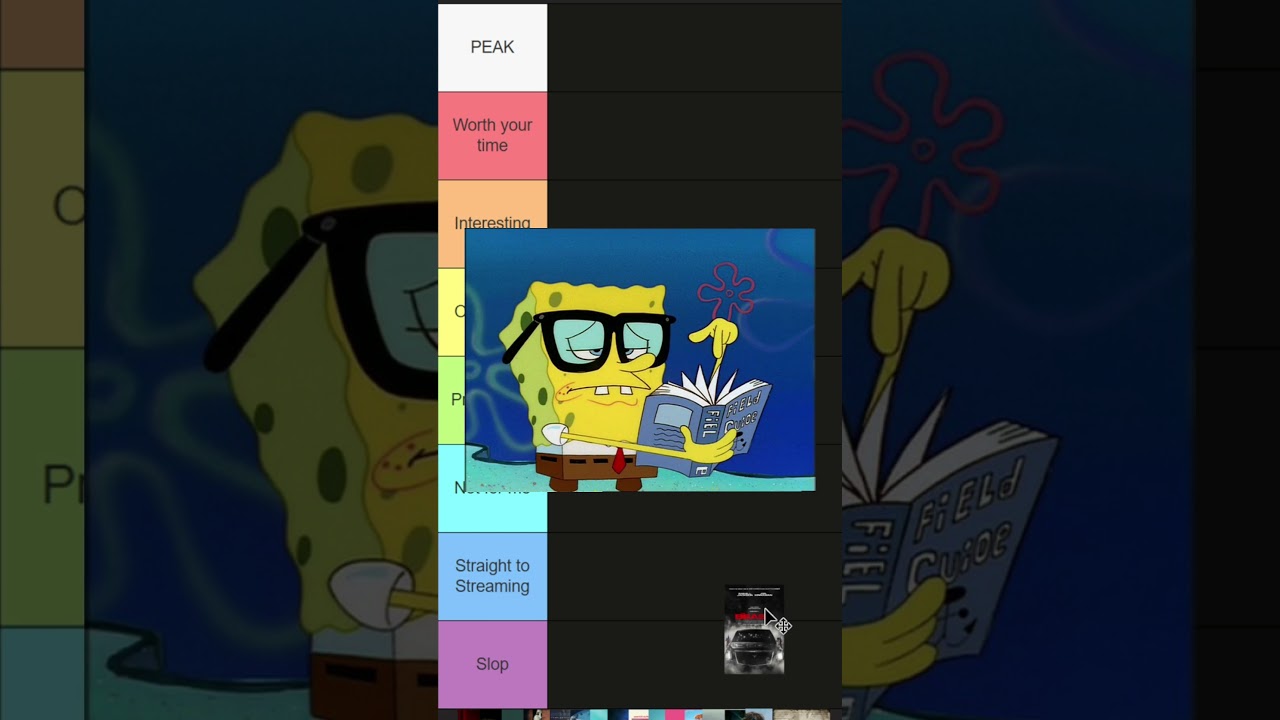Click the car movie poster being dragged
Viewport: 1280px width, 720px height.
[754, 630]
